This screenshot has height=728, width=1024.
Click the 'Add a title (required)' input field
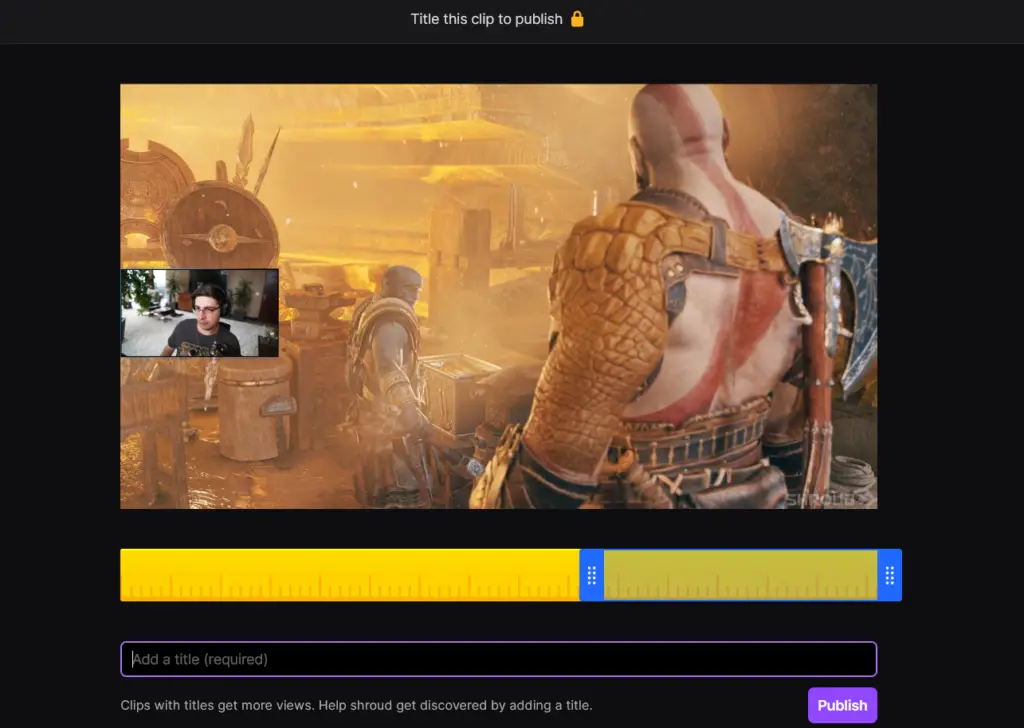pos(498,659)
